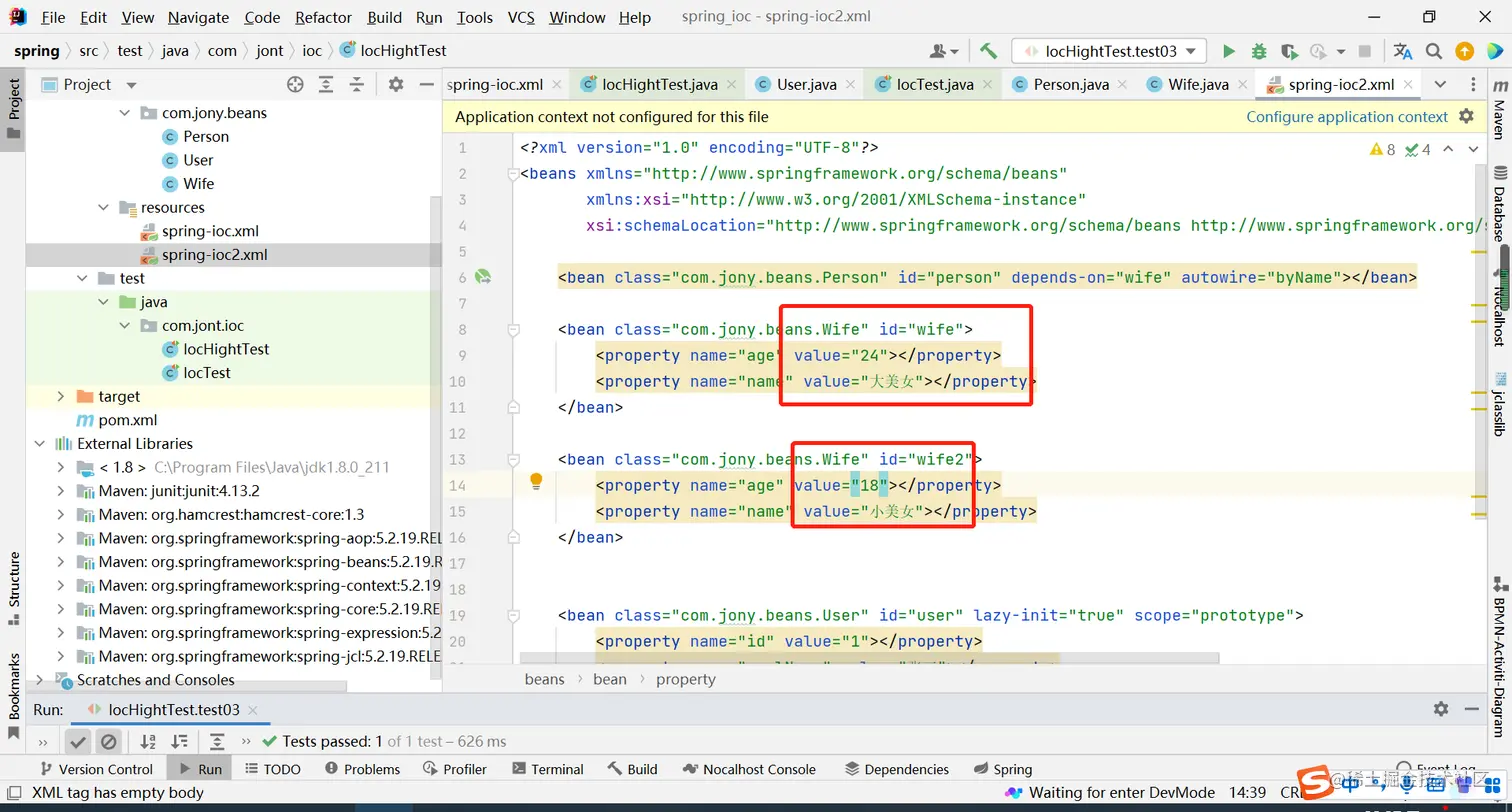Toggle the Structure tool window on the left sidebar
The image size is (1512, 812).
[13, 588]
